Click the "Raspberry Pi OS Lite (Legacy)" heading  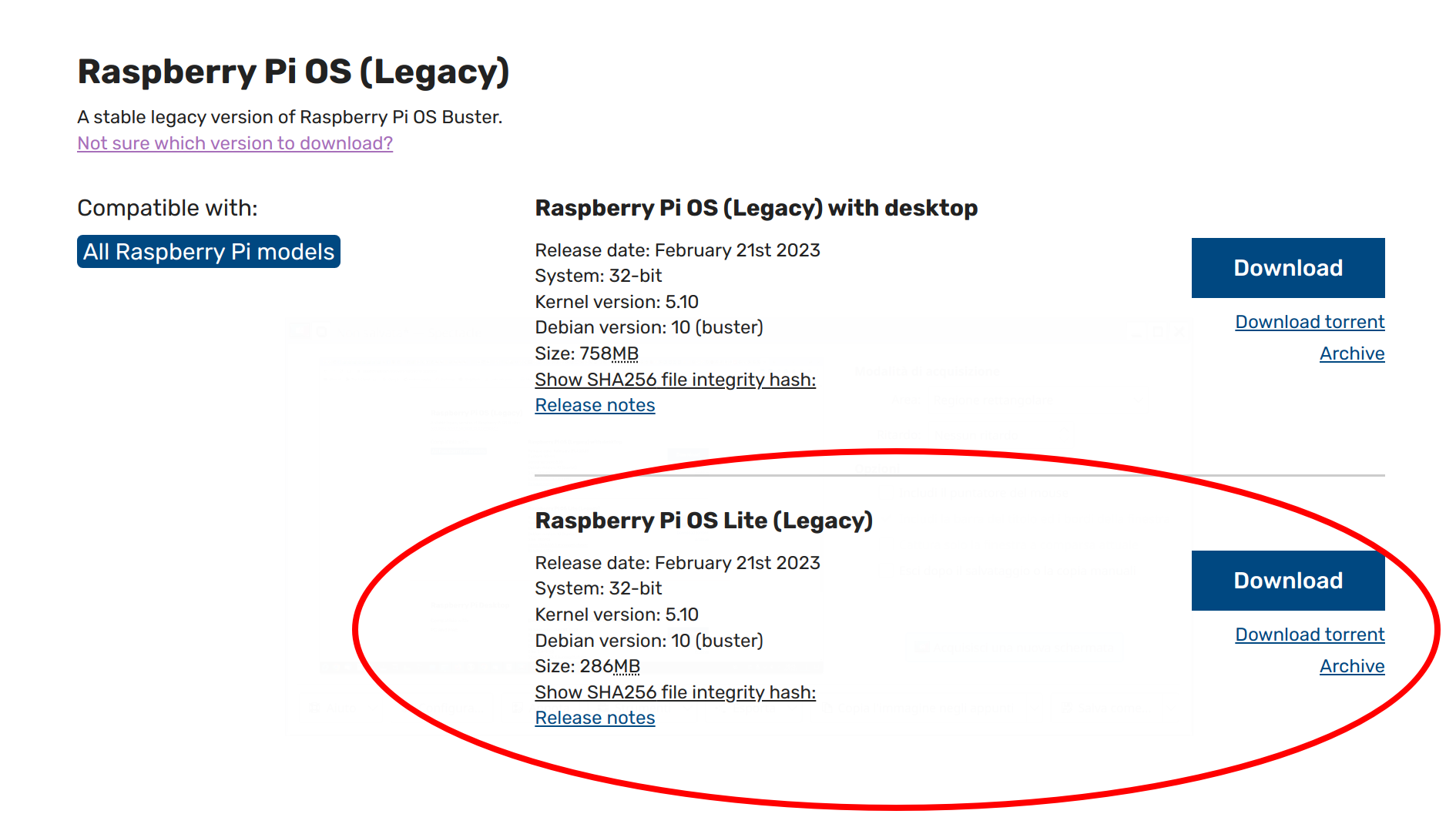coord(703,521)
